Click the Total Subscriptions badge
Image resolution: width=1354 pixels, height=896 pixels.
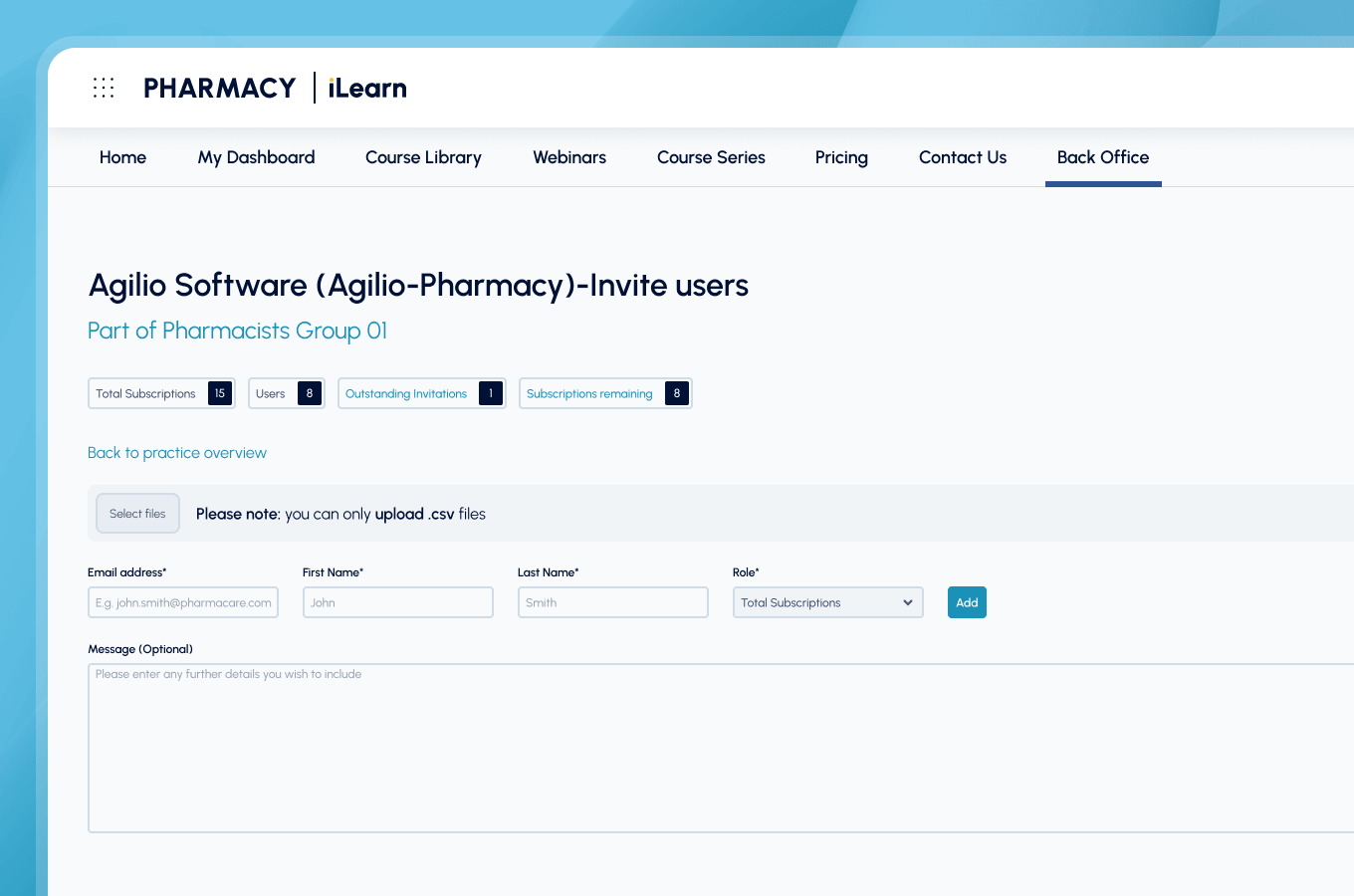[161, 393]
